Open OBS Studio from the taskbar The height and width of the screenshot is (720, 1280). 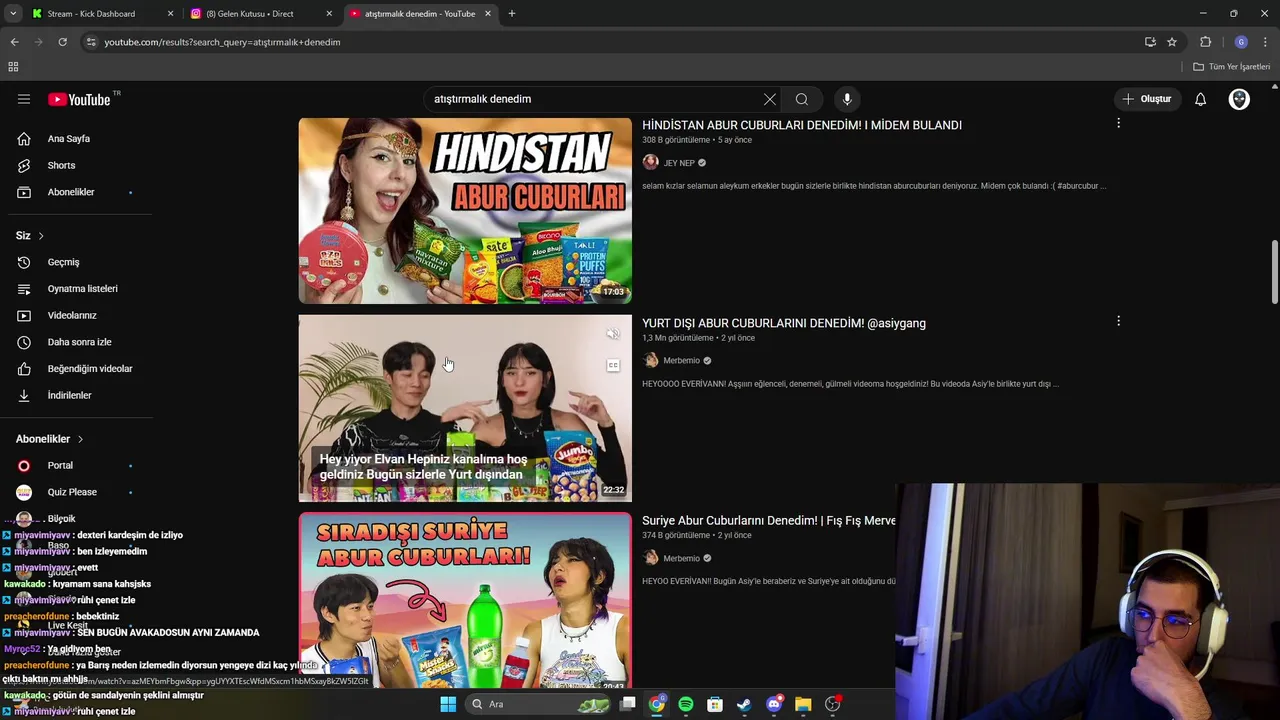click(833, 704)
